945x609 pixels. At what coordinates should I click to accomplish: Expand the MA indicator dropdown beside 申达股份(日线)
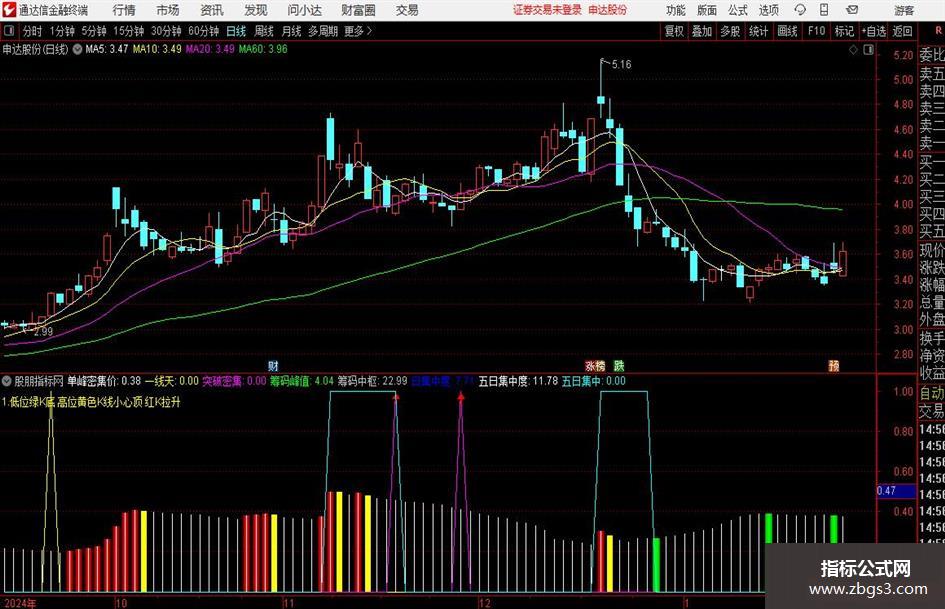click(77, 49)
